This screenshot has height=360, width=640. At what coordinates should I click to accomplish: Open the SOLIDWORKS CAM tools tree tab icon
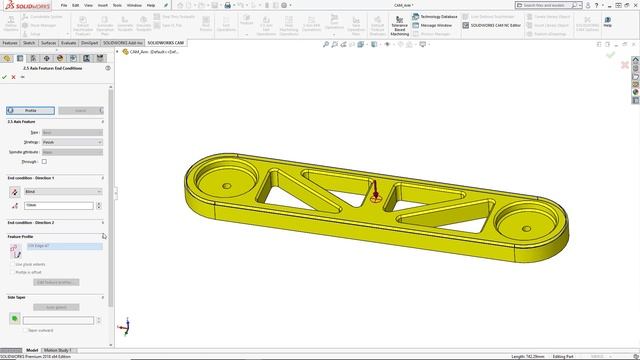coord(100,58)
